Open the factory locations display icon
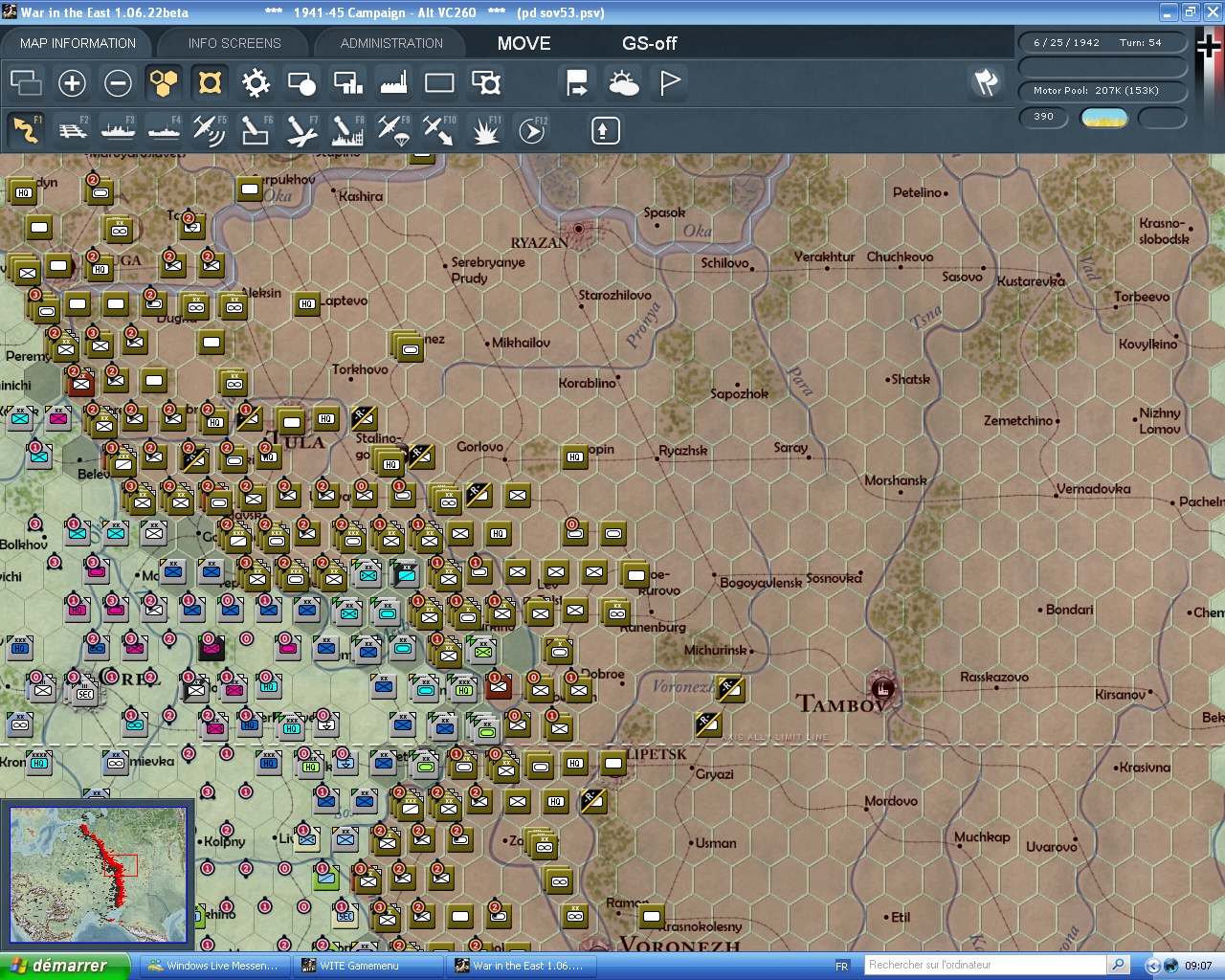 (x=392, y=83)
